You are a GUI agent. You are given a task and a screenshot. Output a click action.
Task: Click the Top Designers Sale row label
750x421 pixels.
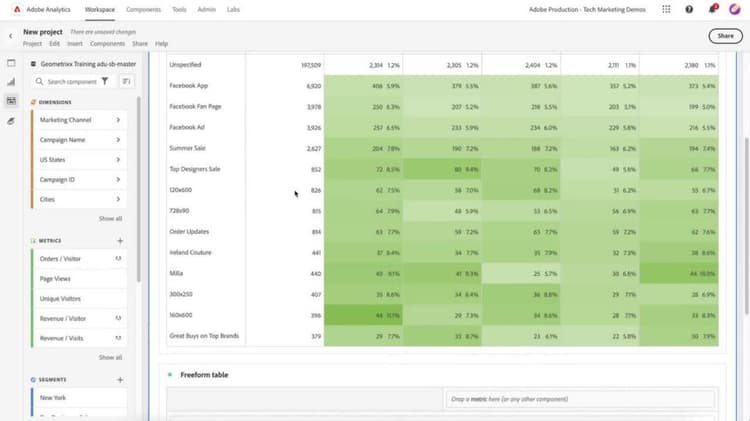(195, 169)
